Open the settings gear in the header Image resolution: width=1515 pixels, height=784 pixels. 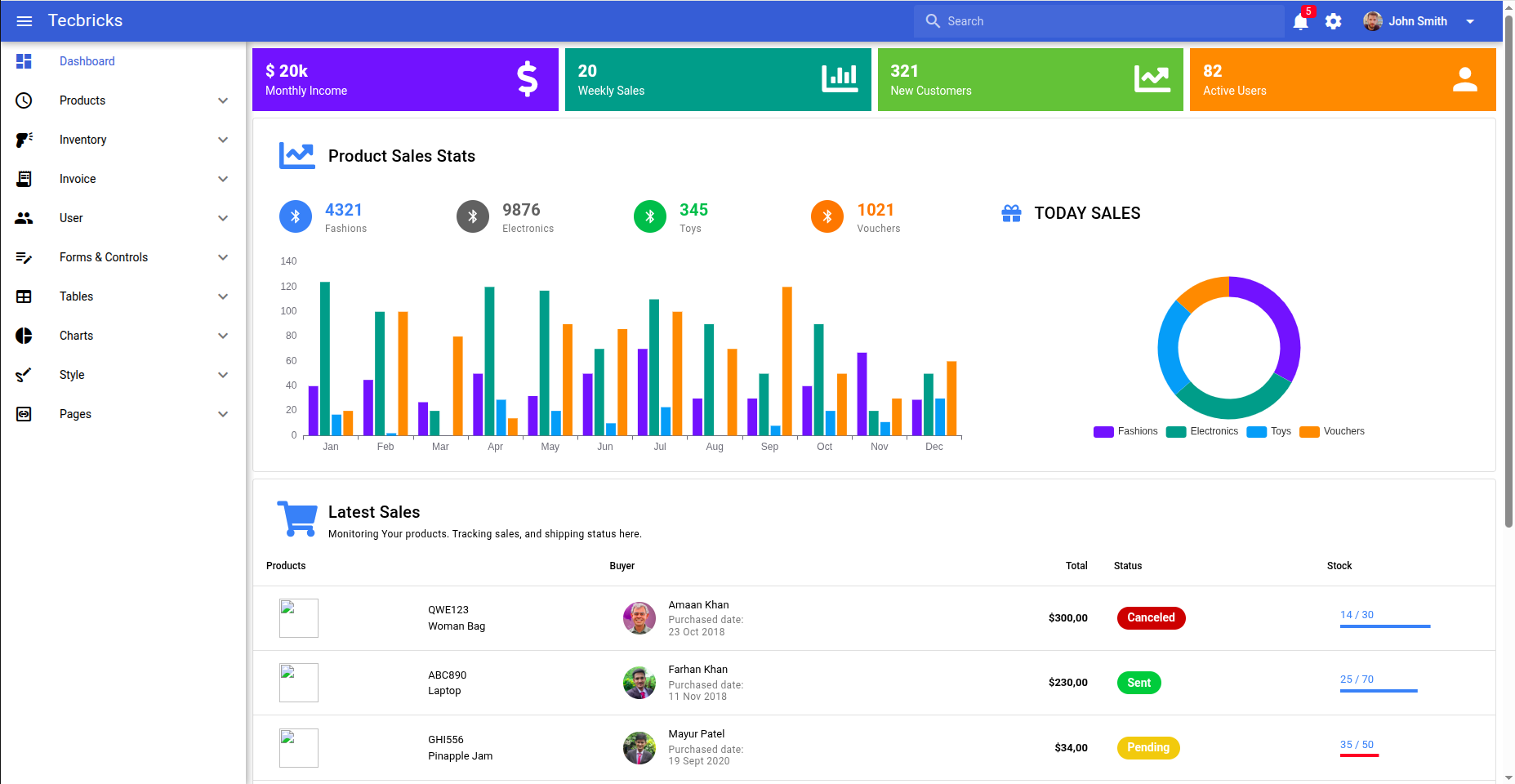coord(1334,21)
